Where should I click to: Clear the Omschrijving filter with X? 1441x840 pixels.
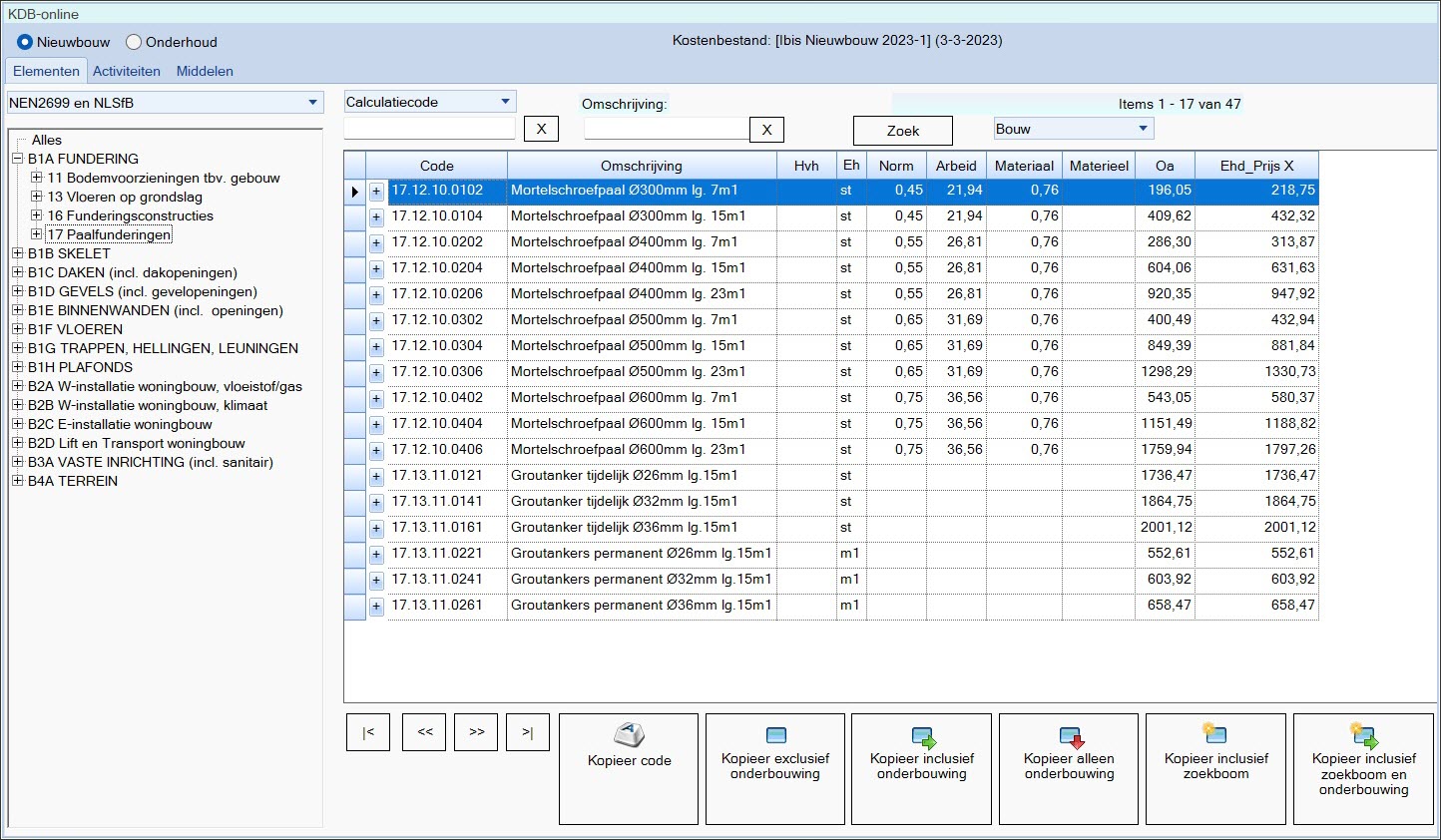coord(766,130)
